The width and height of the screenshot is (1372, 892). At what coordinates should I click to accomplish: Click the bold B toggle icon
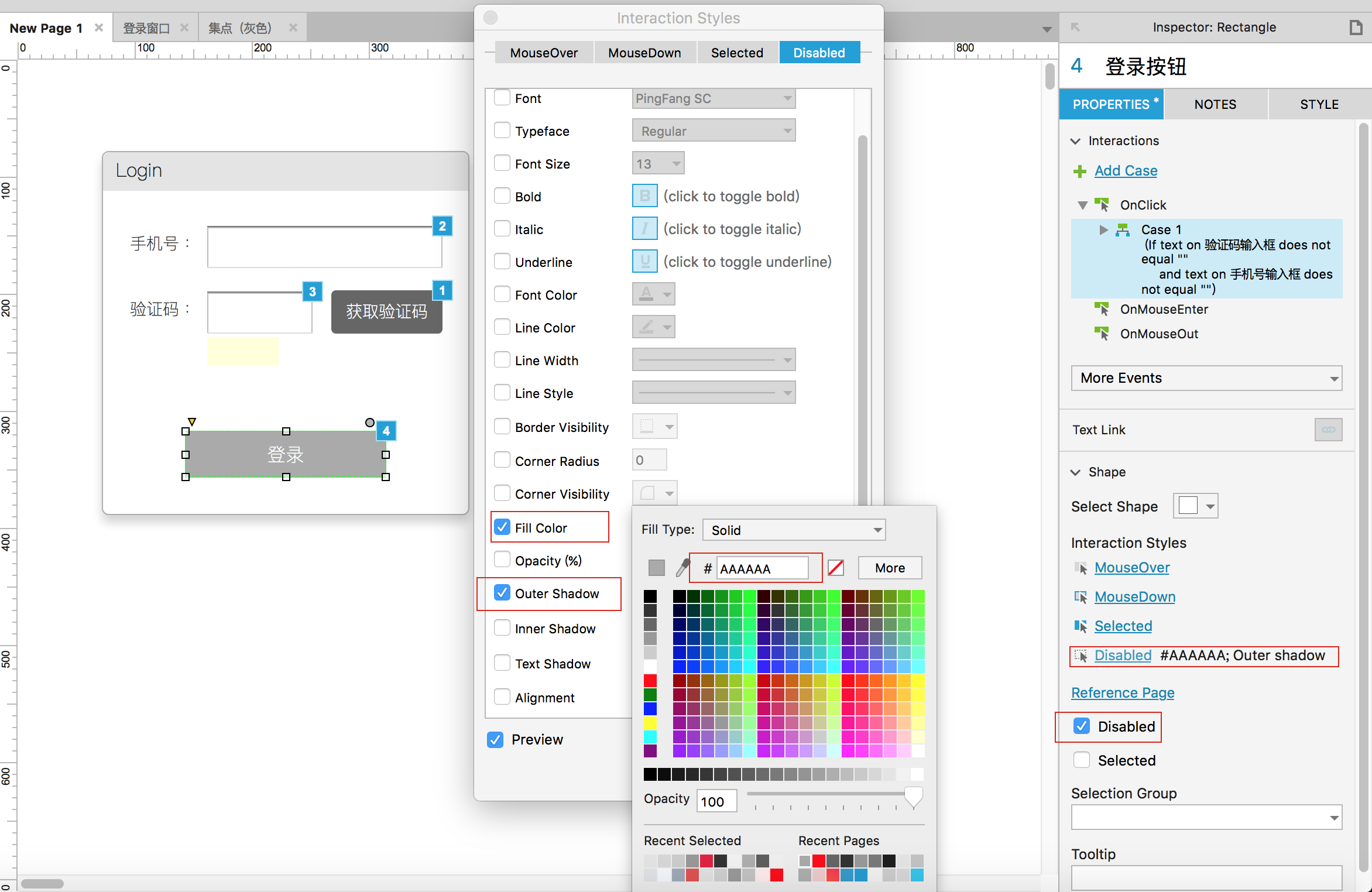point(644,196)
